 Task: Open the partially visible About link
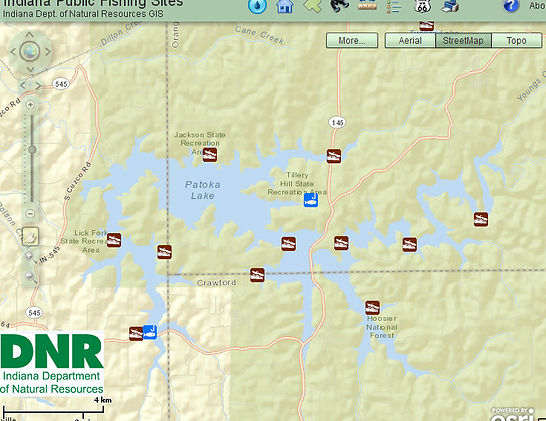pos(537,6)
